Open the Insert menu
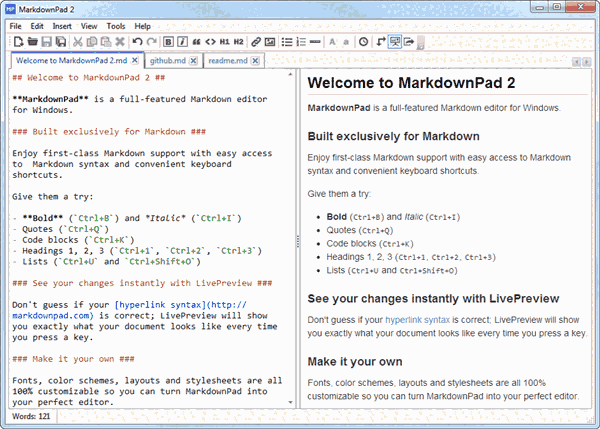 pyautogui.click(x=62, y=26)
